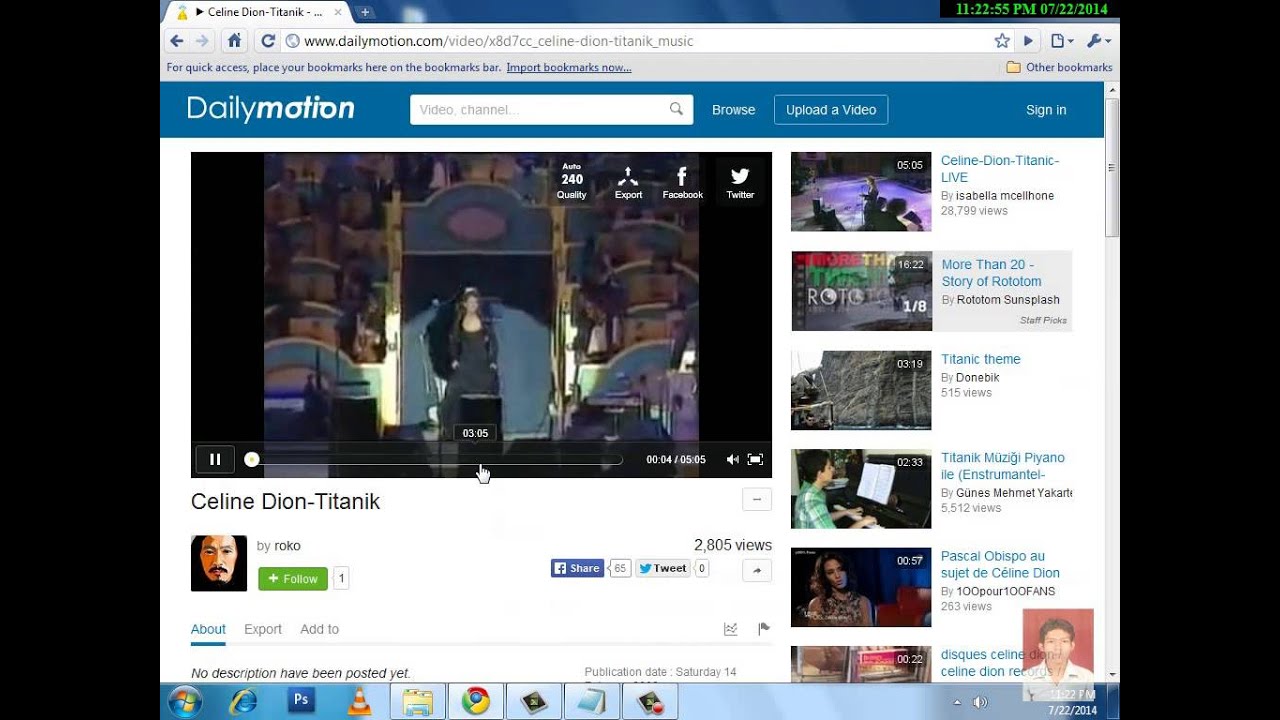
Task: Share video via Twitter overlay icon
Action: (740, 183)
